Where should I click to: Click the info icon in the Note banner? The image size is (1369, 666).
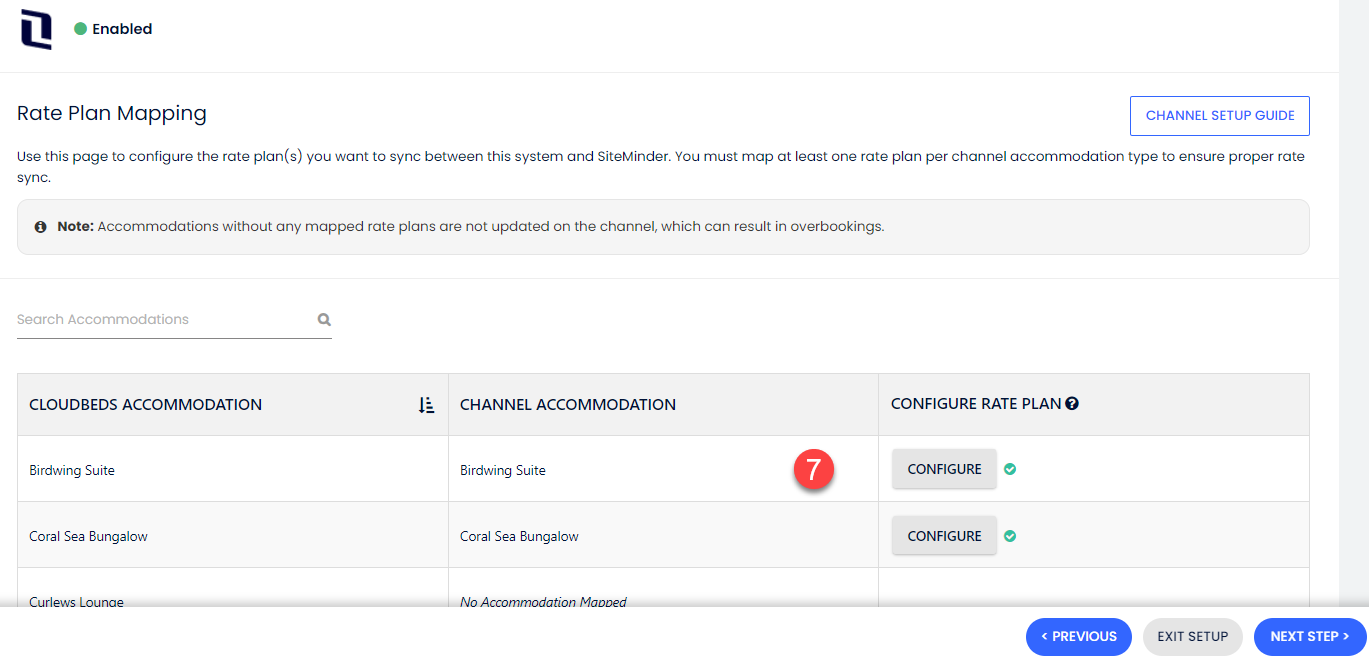click(40, 226)
